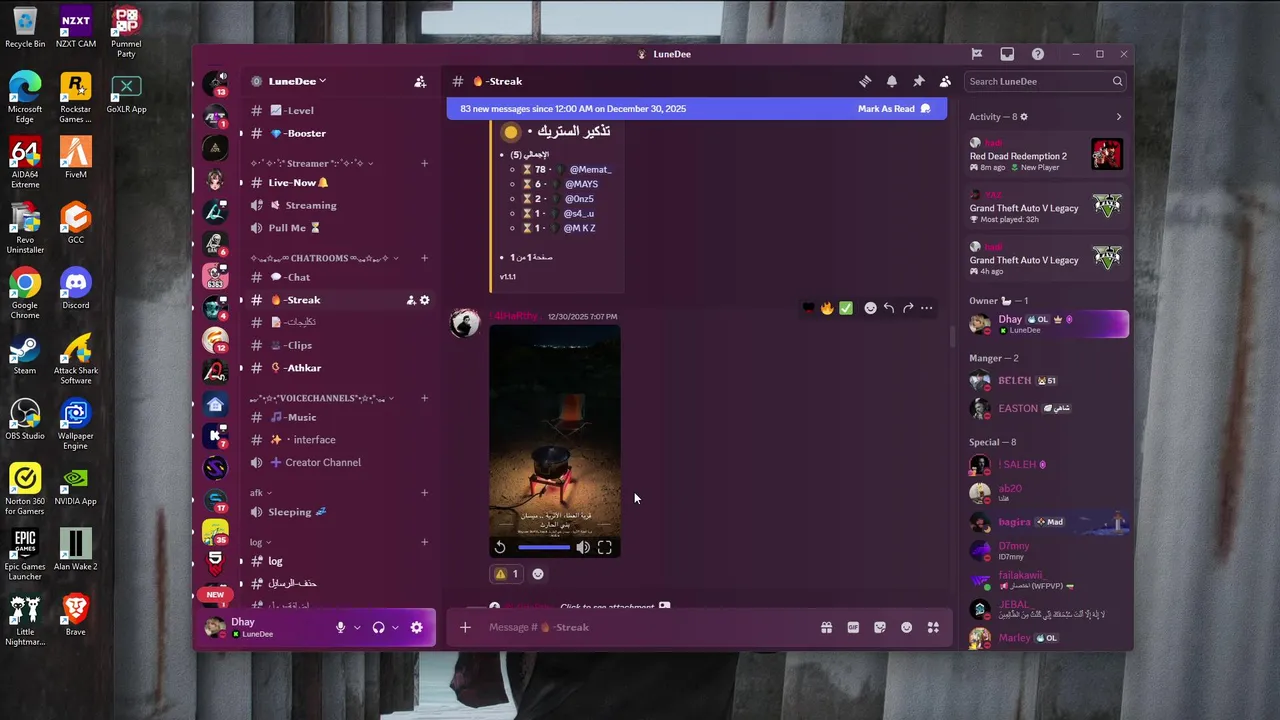Image resolution: width=1280 pixels, height=720 pixels.
Task: Click NEW unread indicator in server list
Action: pos(215,594)
